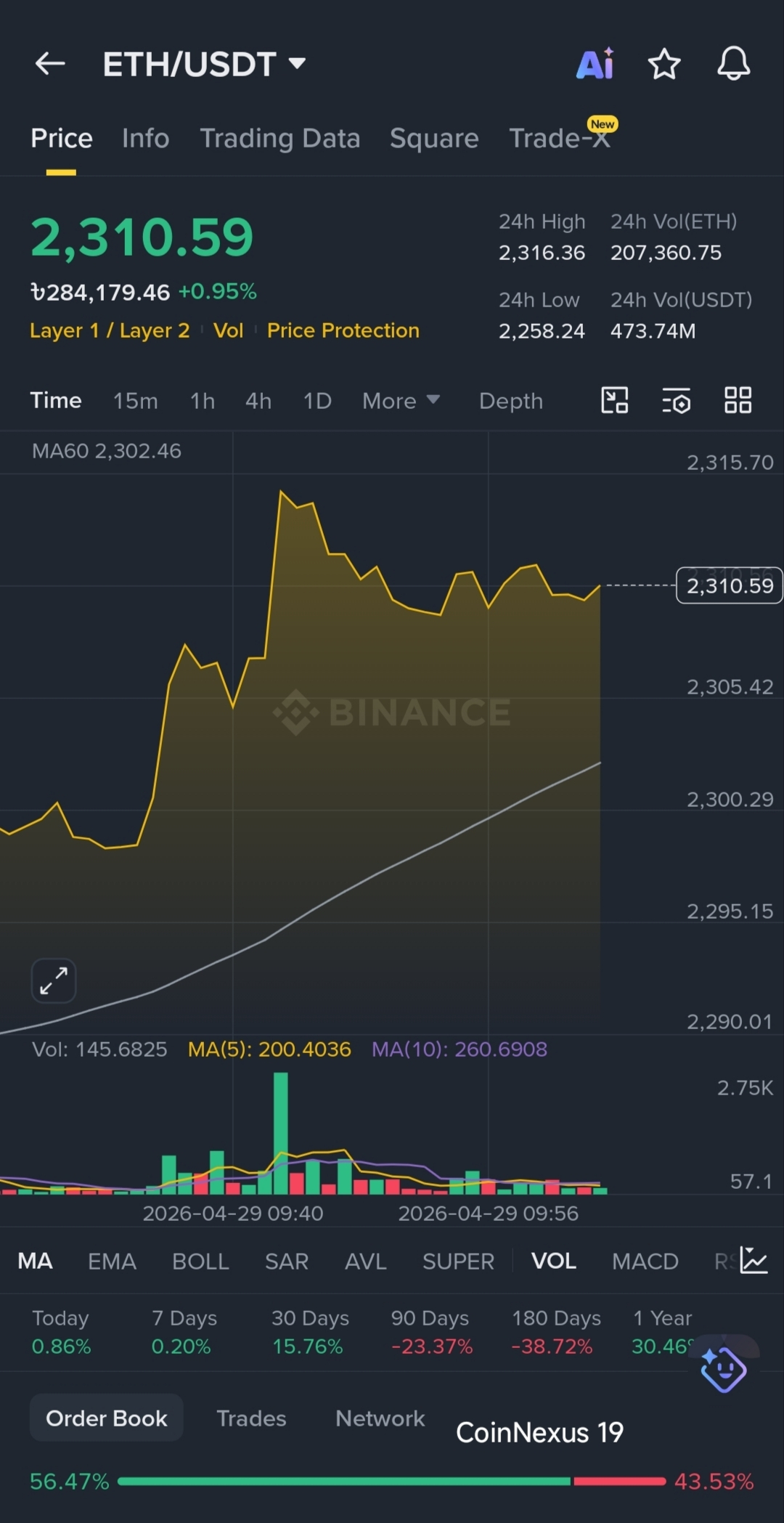Image resolution: width=784 pixels, height=1523 pixels.
Task: Tap the Layer 1 / Layer 2 tag
Action: point(110,330)
